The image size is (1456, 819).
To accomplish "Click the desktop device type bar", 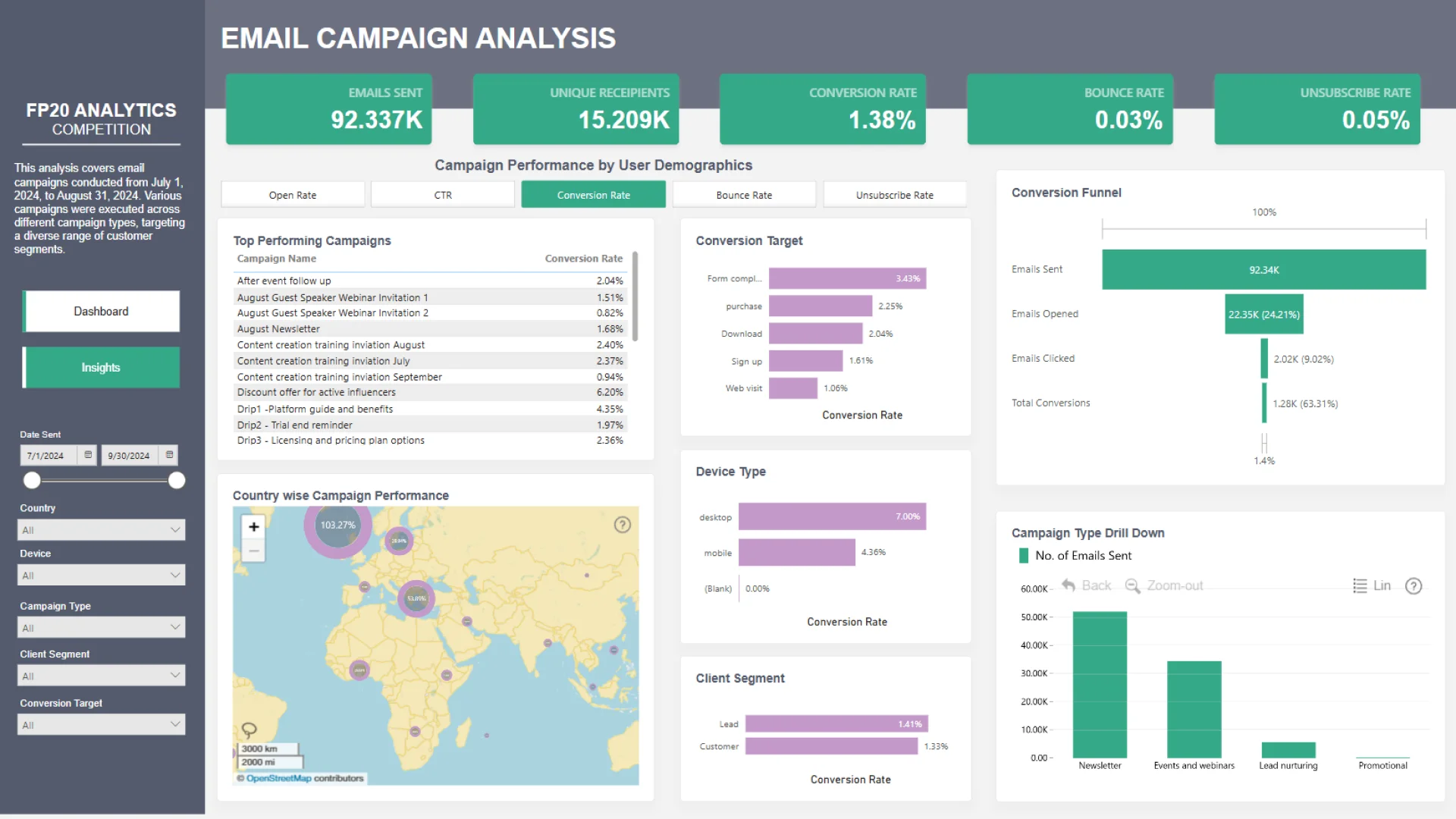I will click(x=833, y=516).
